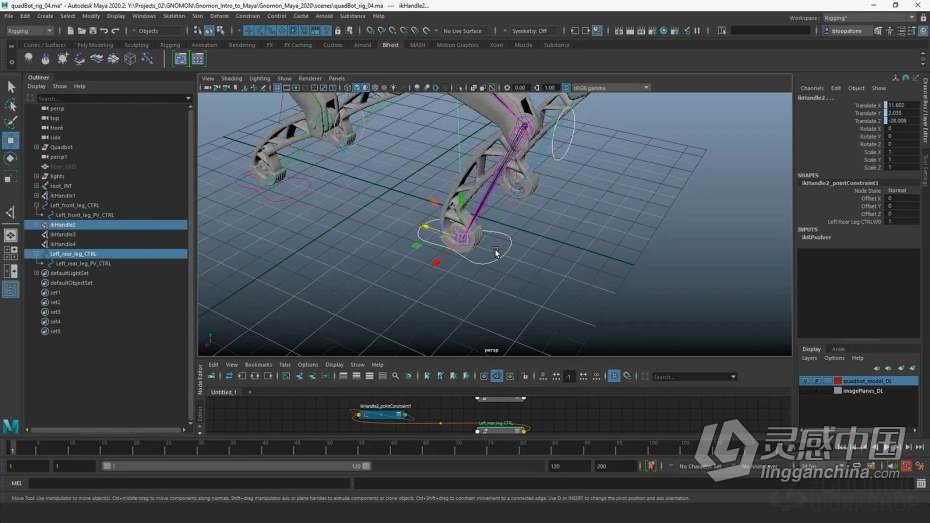The width and height of the screenshot is (930, 523).
Task: Expand the Quadbot node in Outliner
Action: coord(37,147)
